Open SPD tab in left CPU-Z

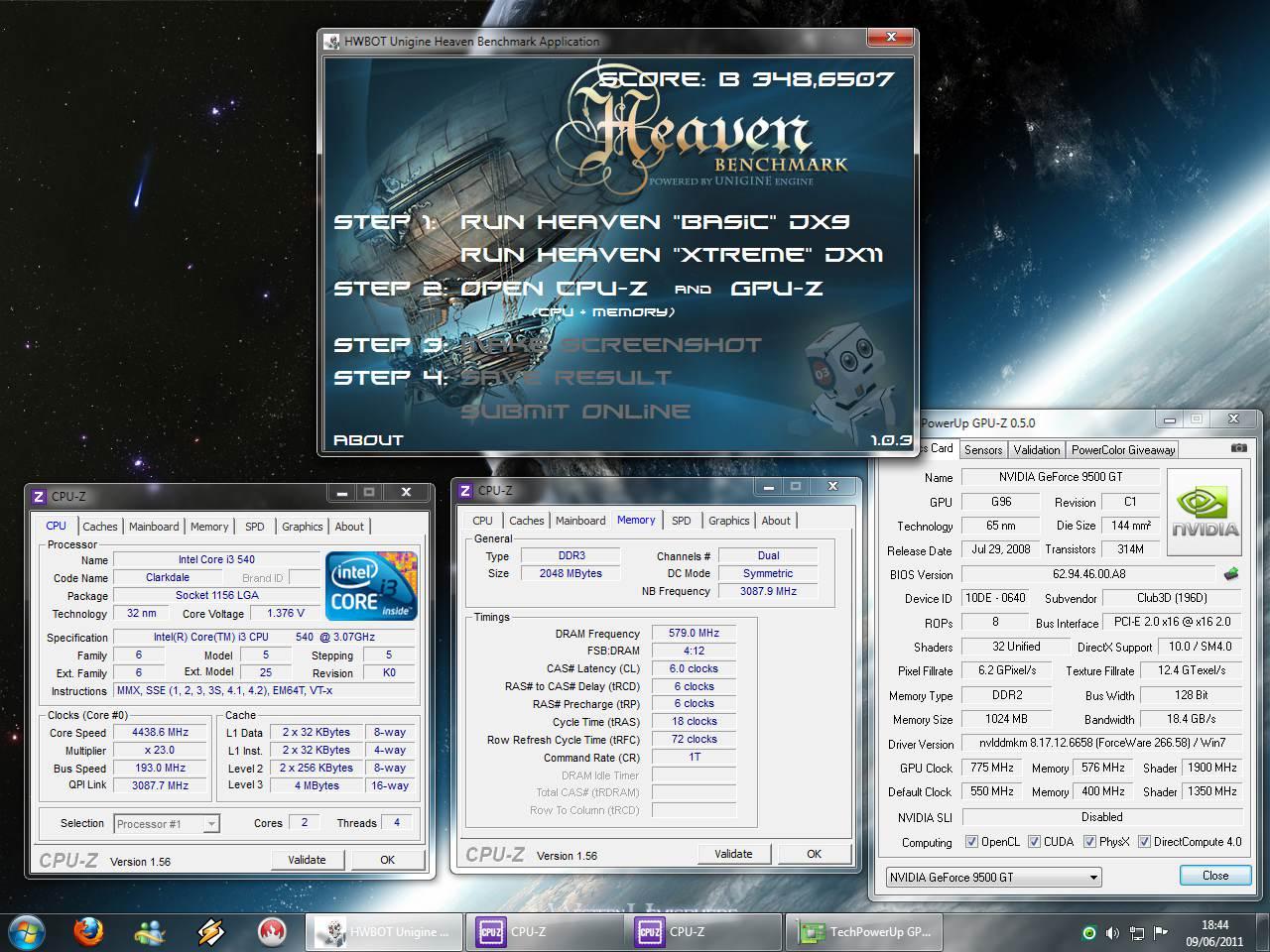click(255, 527)
